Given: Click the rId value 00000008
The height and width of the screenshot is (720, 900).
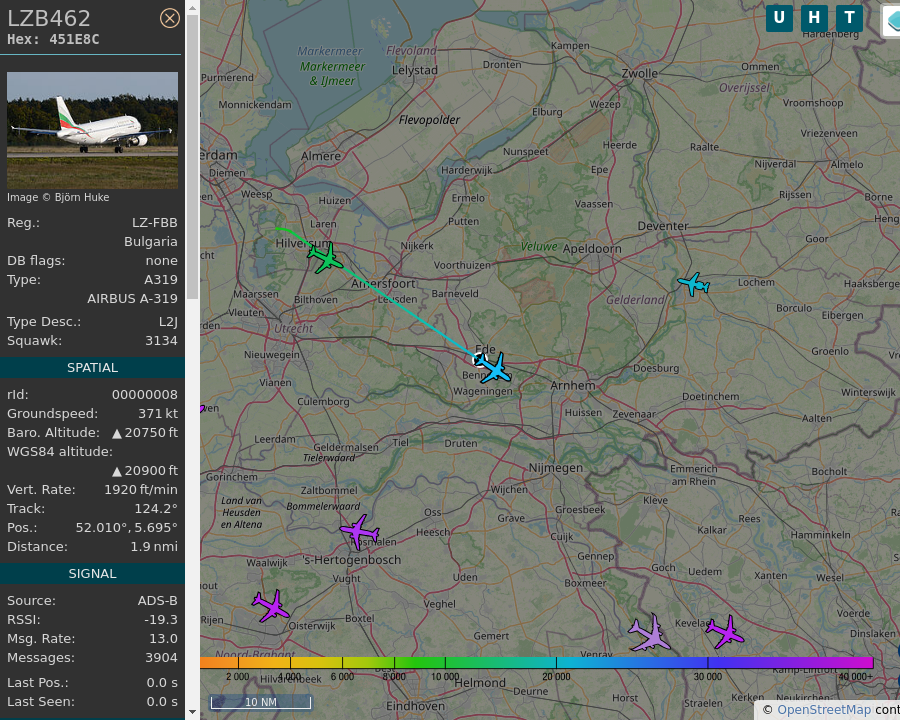Looking at the screenshot, I should pyautogui.click(x=145, y=394).
